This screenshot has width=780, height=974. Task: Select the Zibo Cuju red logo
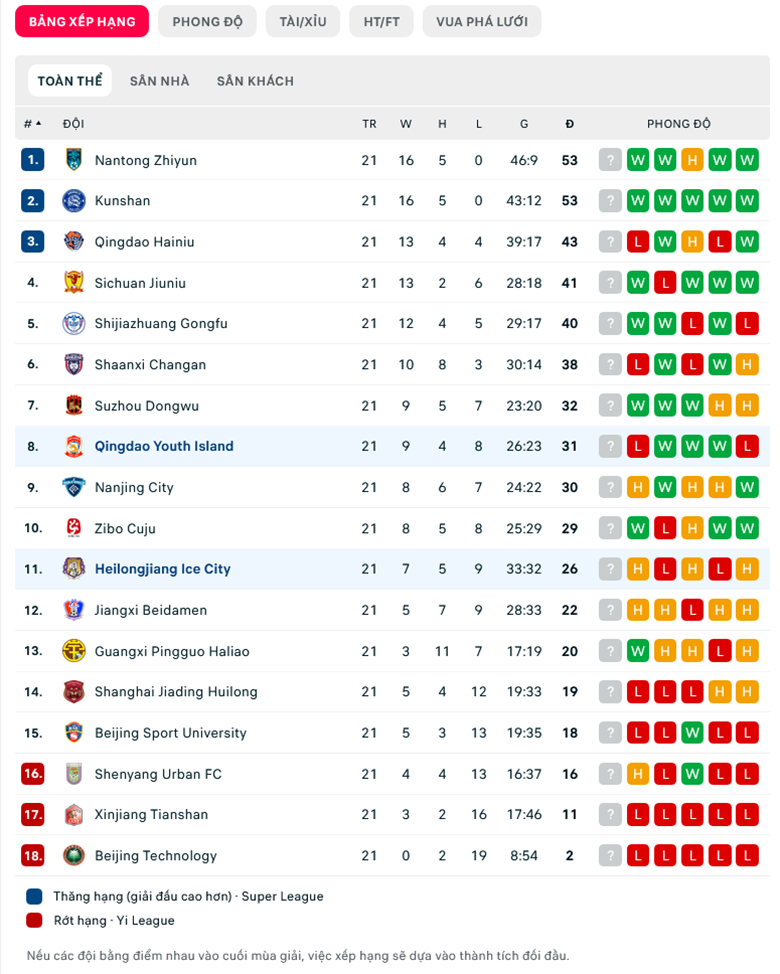click(x=74, y=528)
